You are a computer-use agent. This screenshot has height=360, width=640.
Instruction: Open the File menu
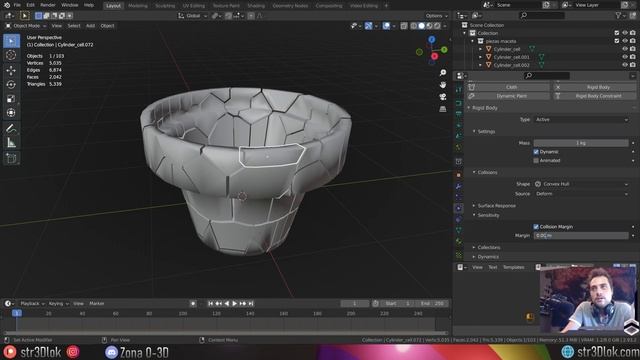click(x=17, y=5)
